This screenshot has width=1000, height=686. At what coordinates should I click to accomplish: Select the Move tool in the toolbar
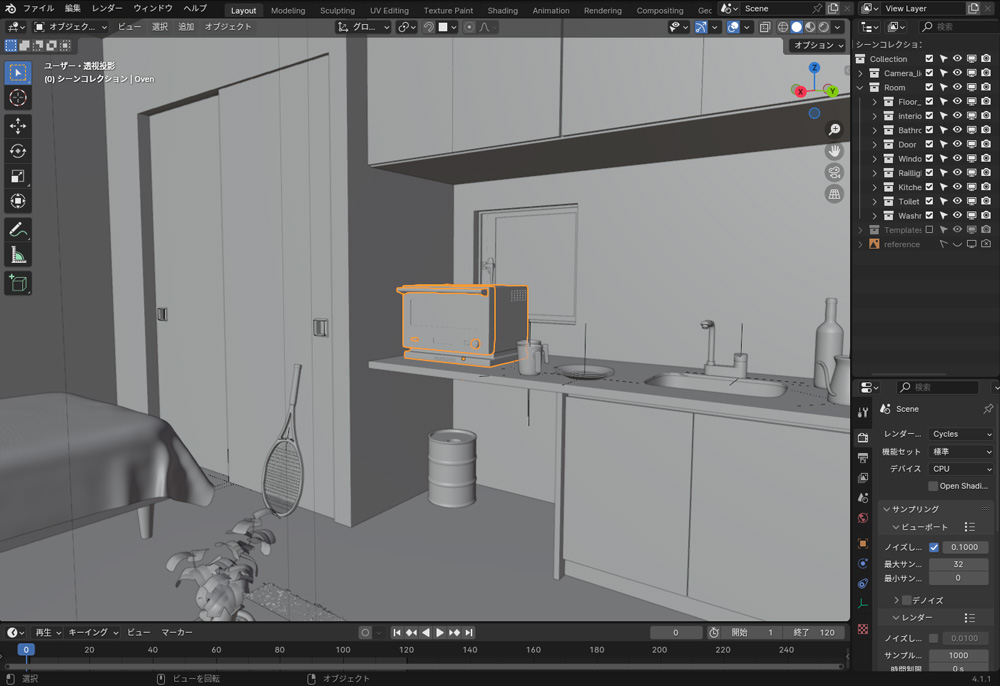pos(18,126)
